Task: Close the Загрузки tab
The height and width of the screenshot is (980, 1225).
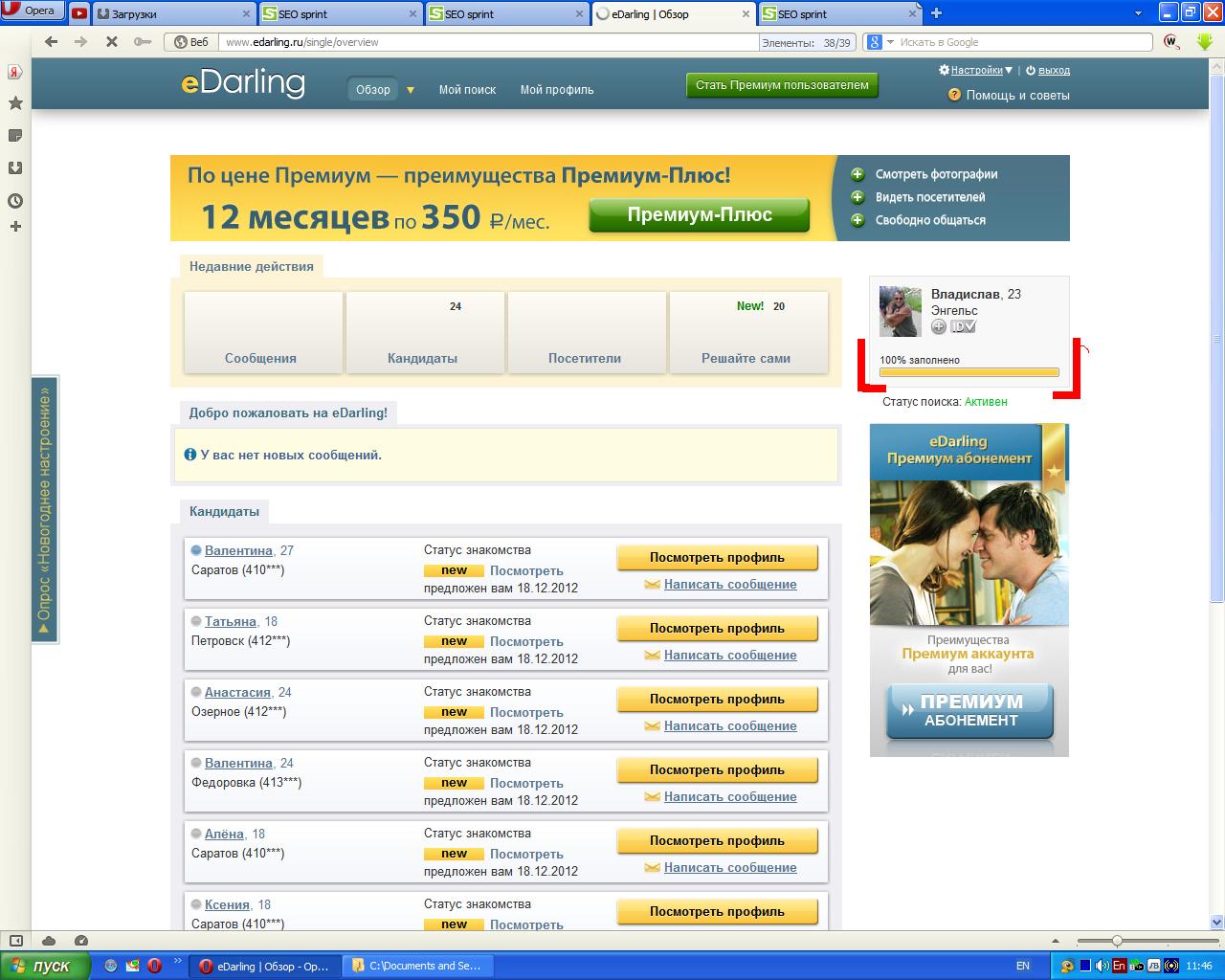Action: pyautogui.click(x=245, y=14)
